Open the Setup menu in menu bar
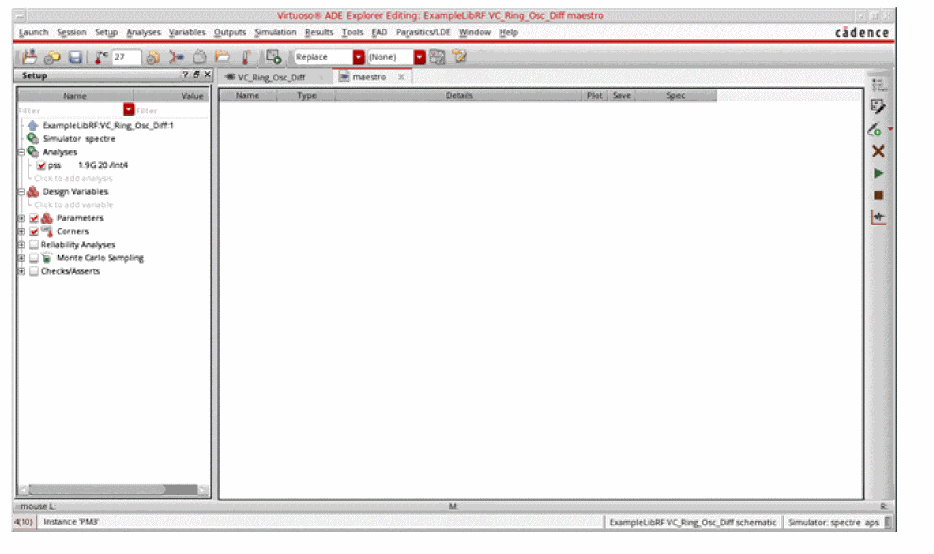Image resolution: width=934 pixels, height=554 pixels. [x=107, y=32]
